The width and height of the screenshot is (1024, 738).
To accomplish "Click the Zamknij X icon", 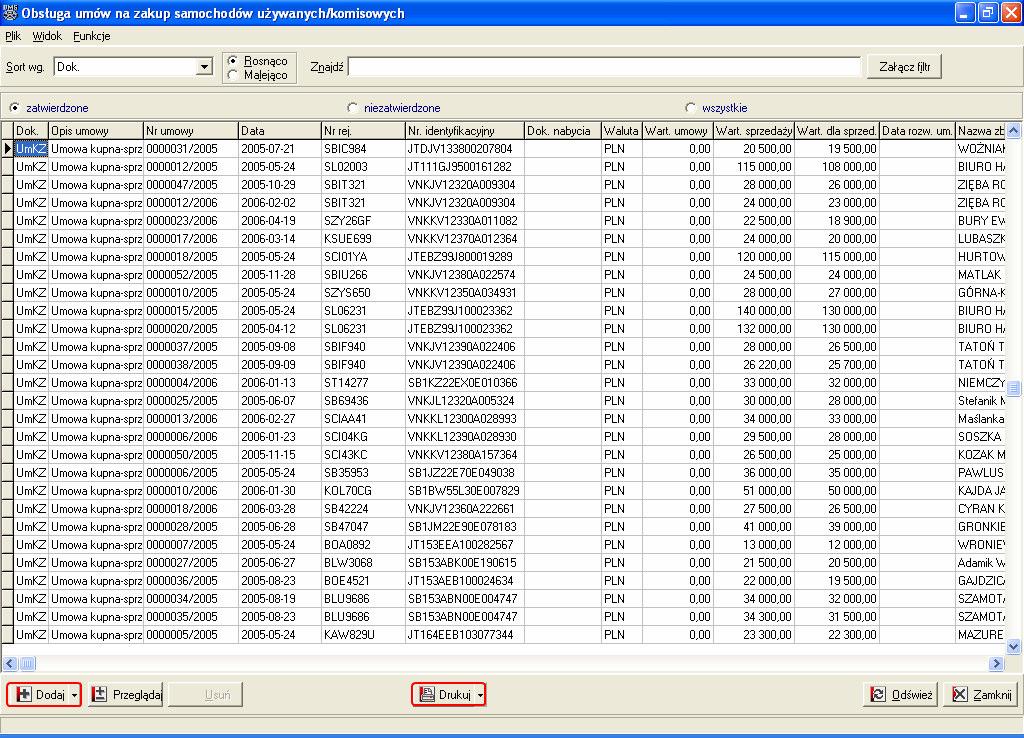I will point(959,694).
